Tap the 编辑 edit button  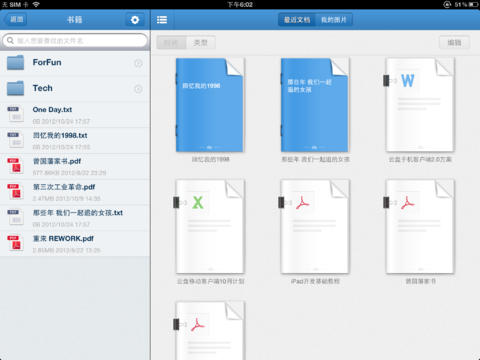click(x=454, y=43)
